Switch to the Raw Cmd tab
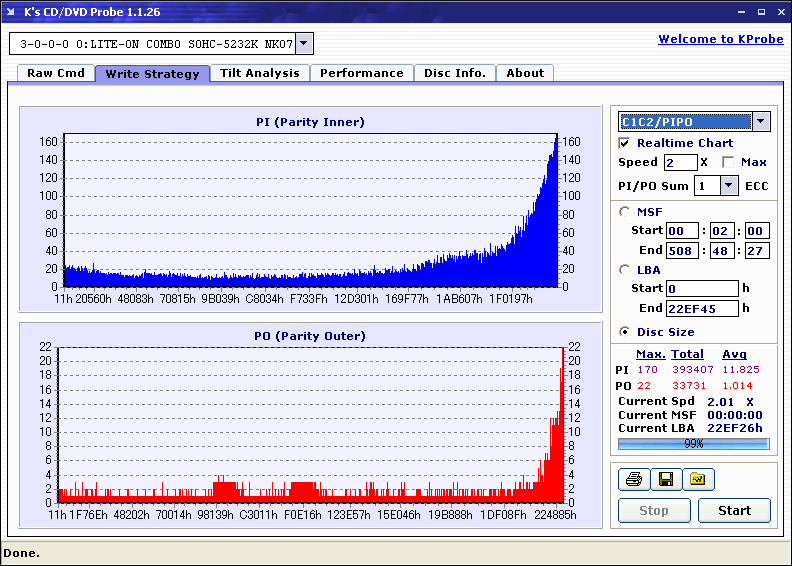The height and width of the screenshot is (566, 792). coord(56,73)
